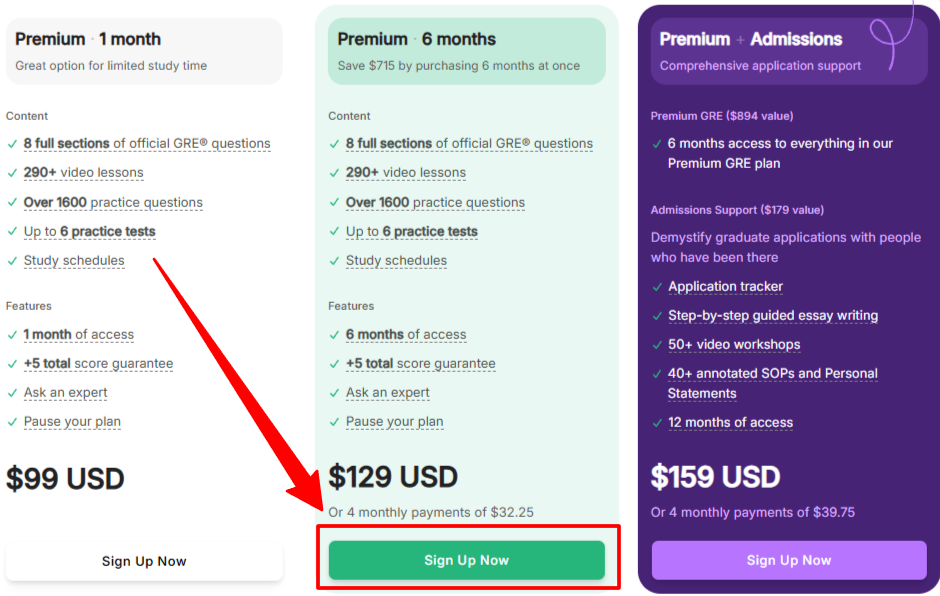Viewport: 940px width, 596px height.
Task: Click Ask an expert in 1 month plan
Action: point(65,393)
